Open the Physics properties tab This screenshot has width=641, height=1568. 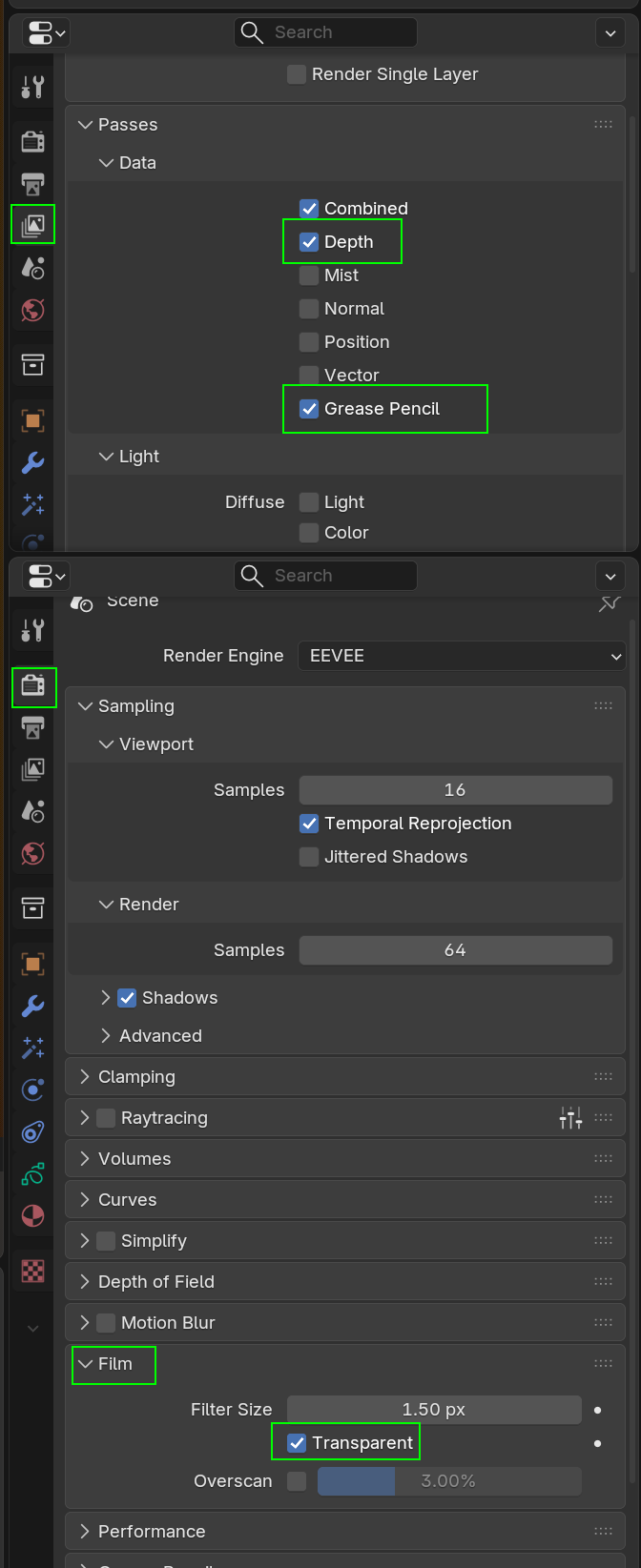[x=32, y=1089]
